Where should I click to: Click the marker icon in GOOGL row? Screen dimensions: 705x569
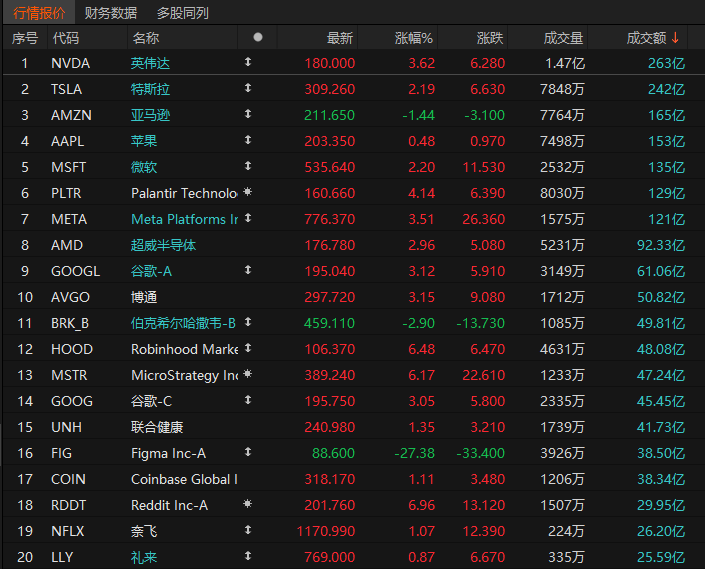click(x=248, y=270)
